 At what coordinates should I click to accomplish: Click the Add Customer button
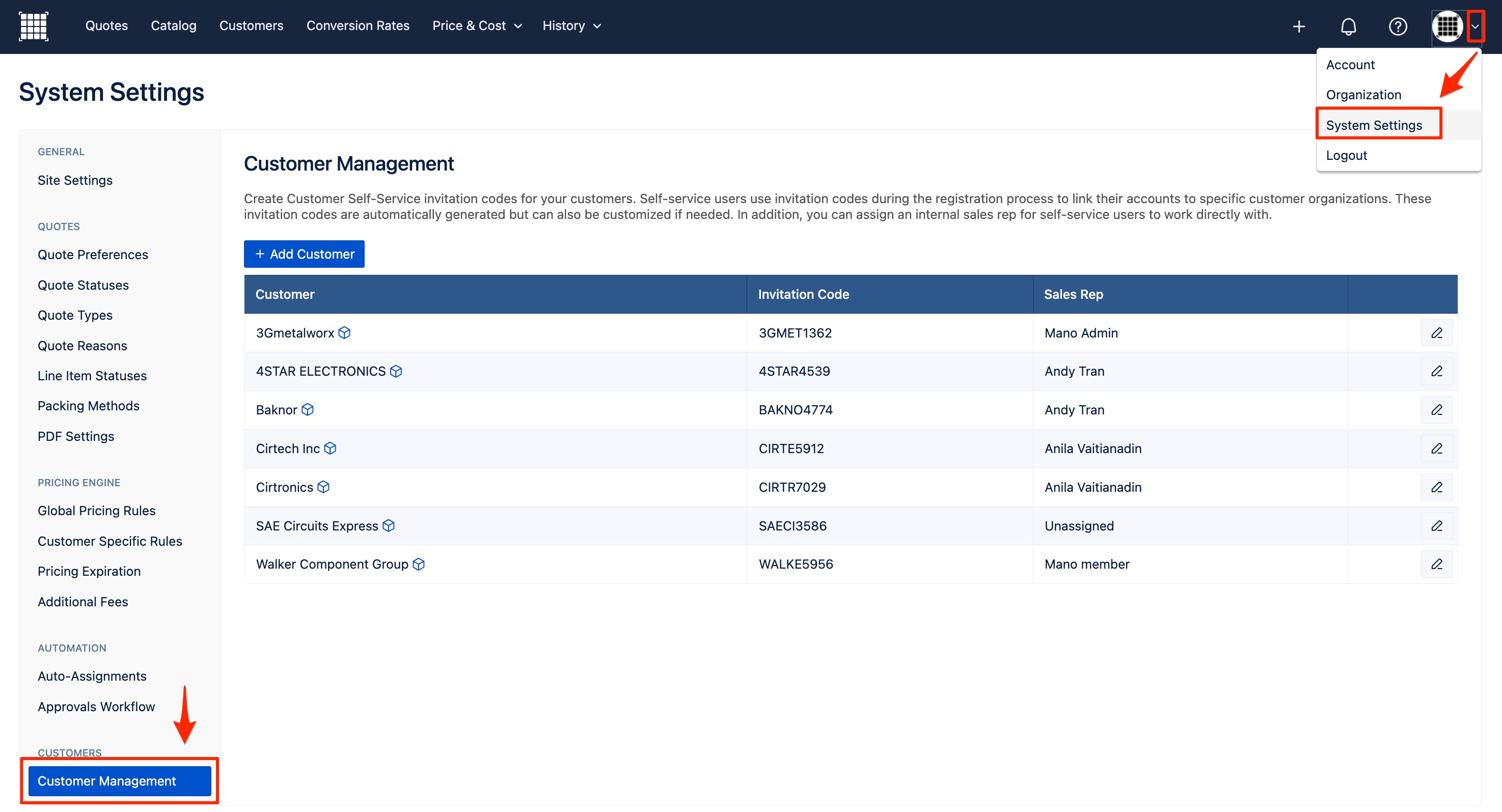pos(304,254)
